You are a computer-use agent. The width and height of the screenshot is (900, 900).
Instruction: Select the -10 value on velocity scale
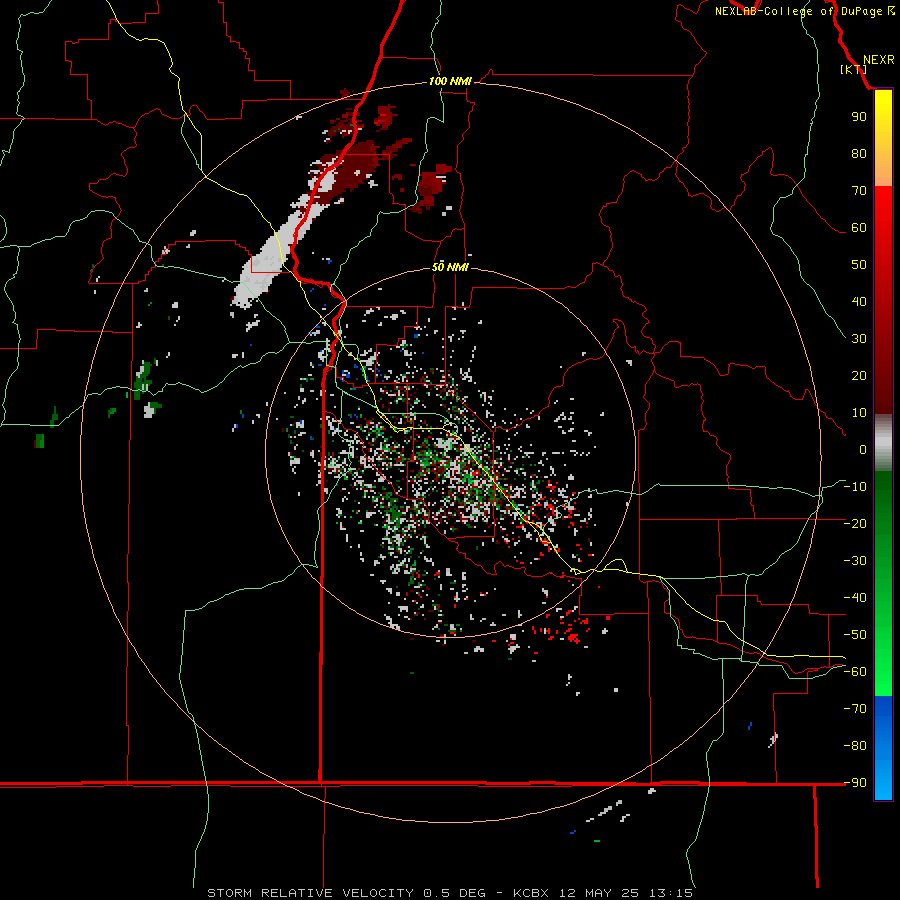tap(855, 487)
